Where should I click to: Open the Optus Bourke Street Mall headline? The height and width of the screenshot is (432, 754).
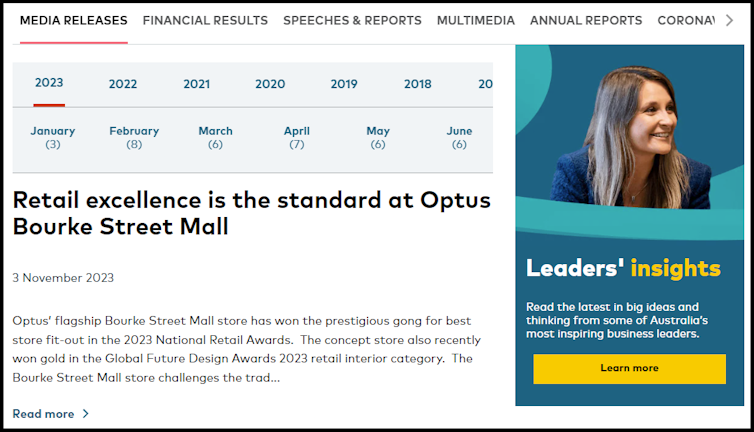pos(251,213)
